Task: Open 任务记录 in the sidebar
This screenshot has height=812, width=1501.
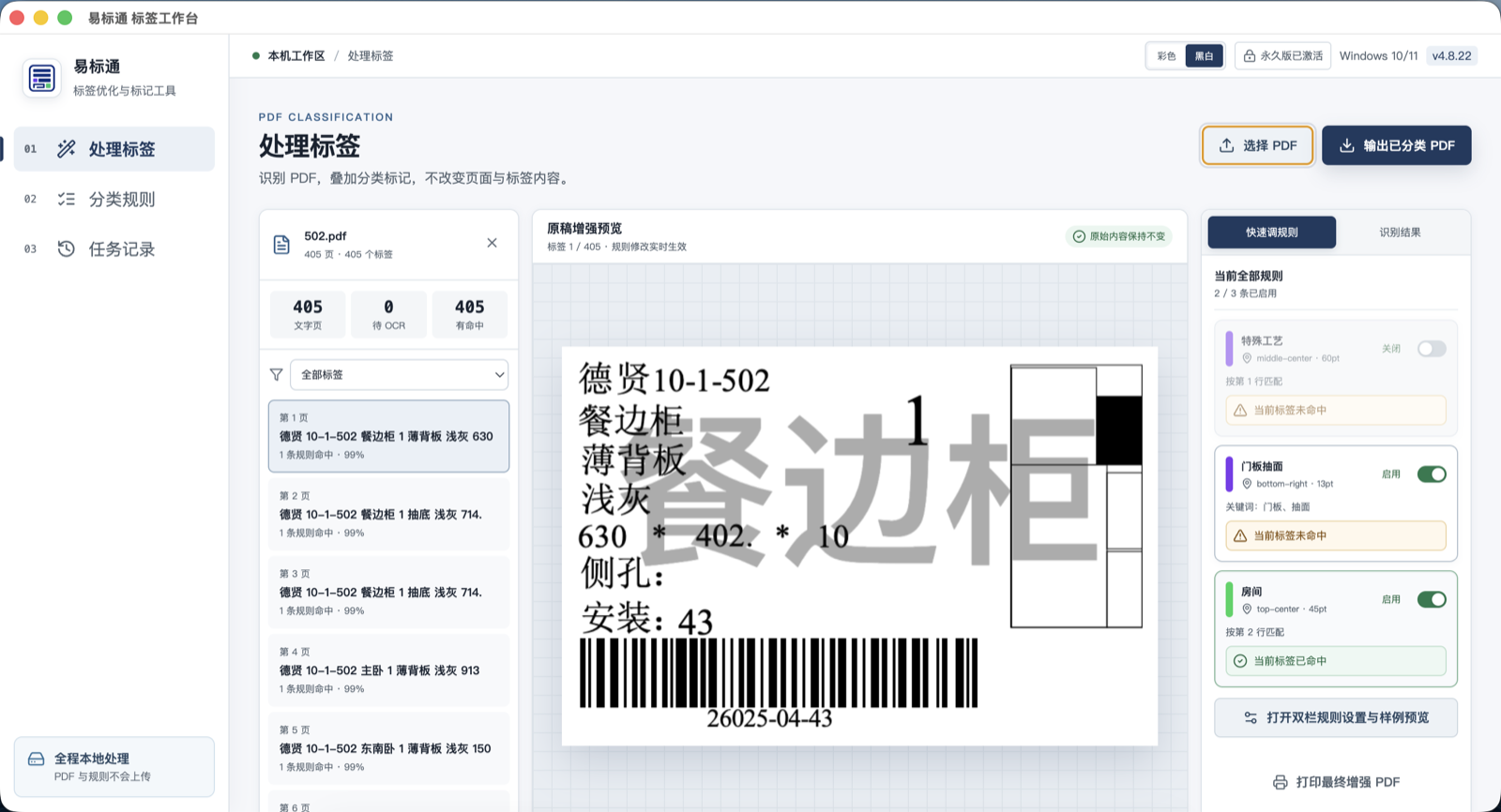Action: tap(114, 248)
